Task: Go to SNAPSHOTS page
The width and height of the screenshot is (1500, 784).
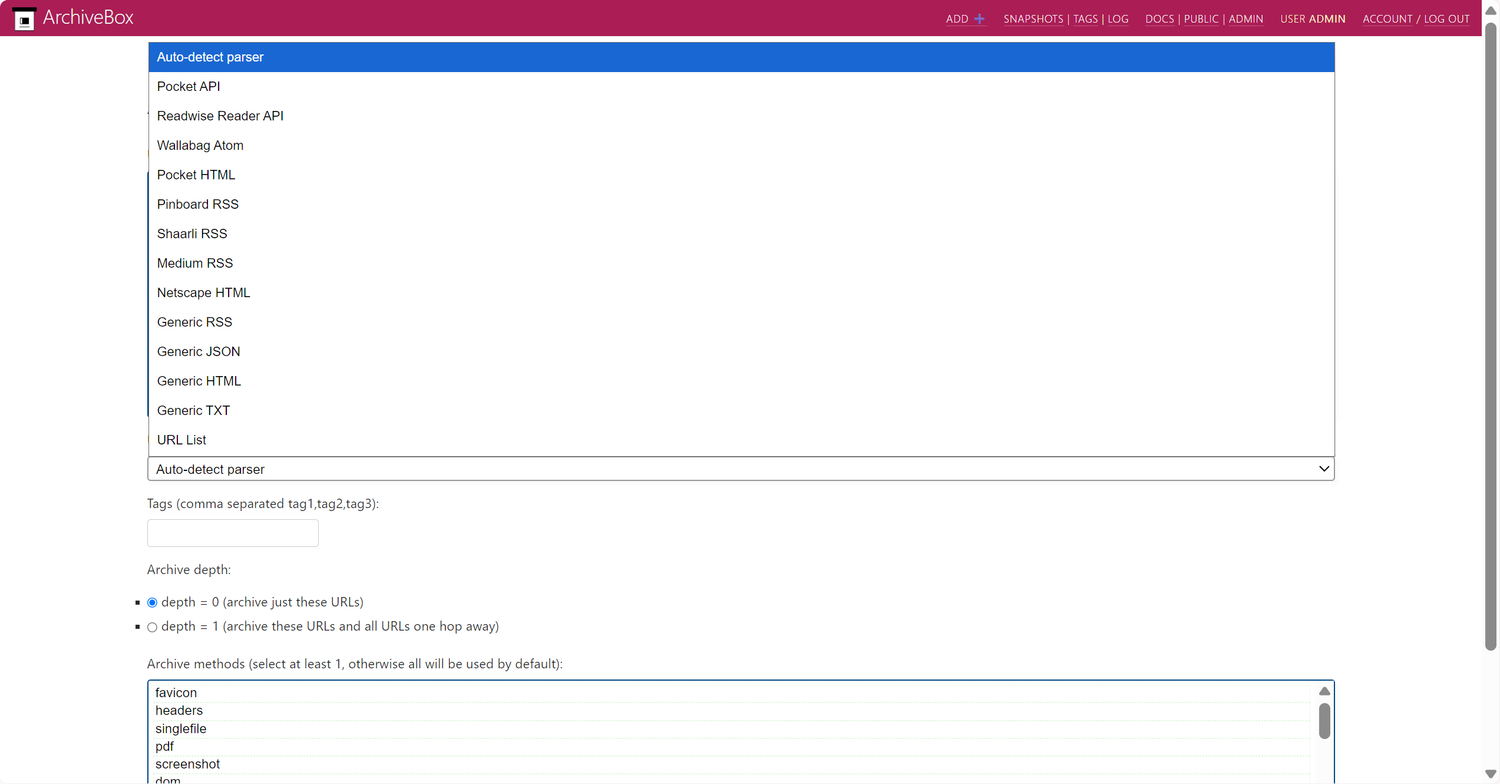Action: coord(1033,19)
